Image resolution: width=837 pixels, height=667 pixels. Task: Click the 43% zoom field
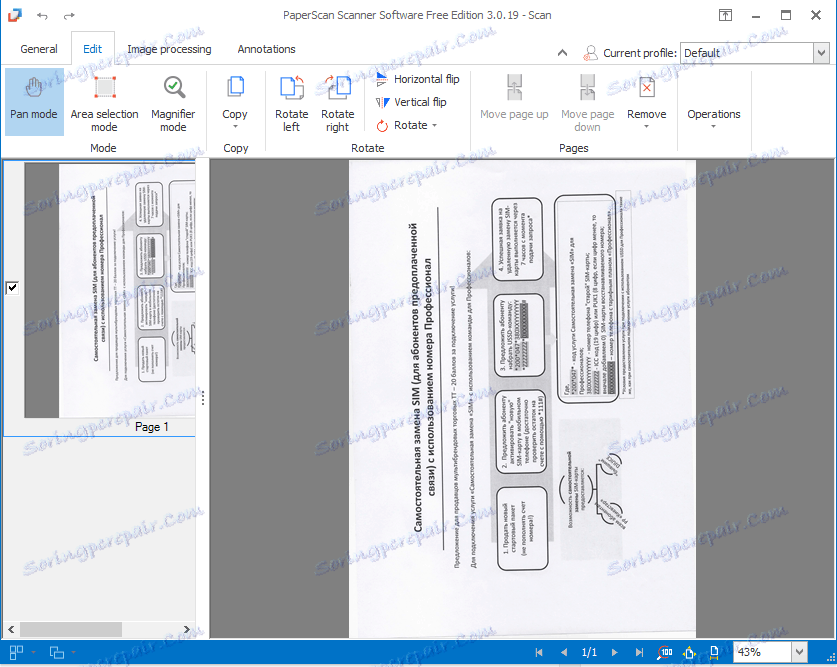point(762,652)
